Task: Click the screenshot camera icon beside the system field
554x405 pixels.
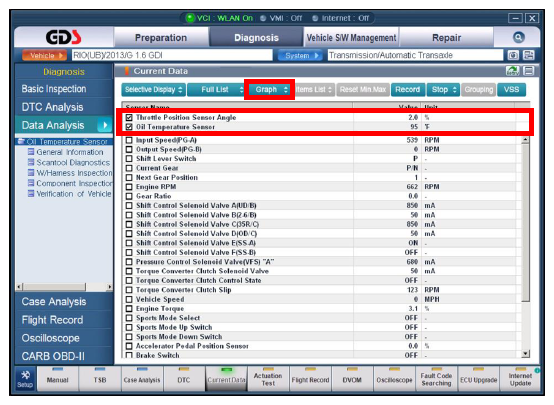Action: click(x=513, y=55)
